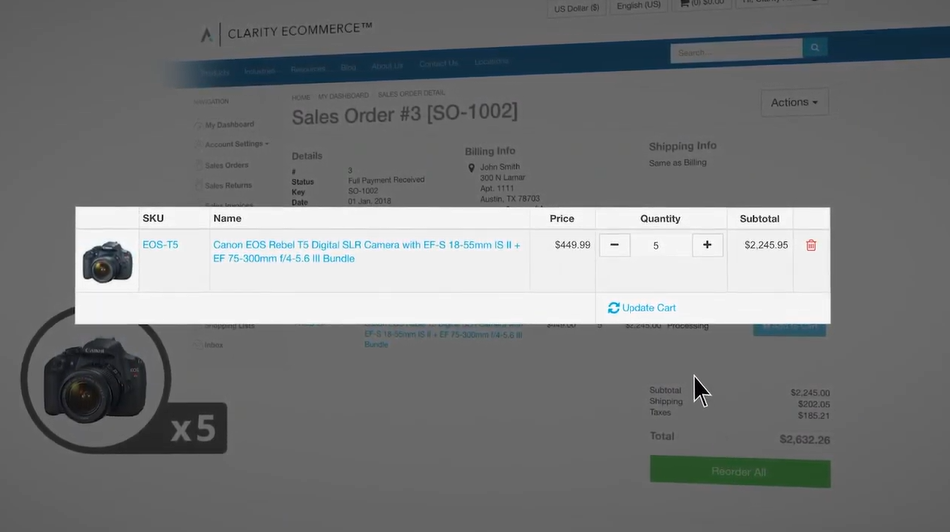Open the US Dollar ($) currency dropdown

click(576, 8)
